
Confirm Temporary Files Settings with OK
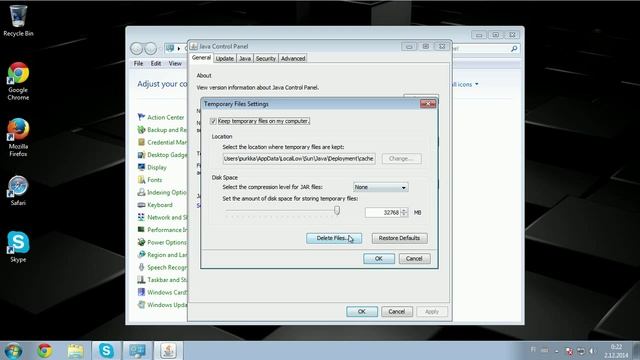[379, 258]
